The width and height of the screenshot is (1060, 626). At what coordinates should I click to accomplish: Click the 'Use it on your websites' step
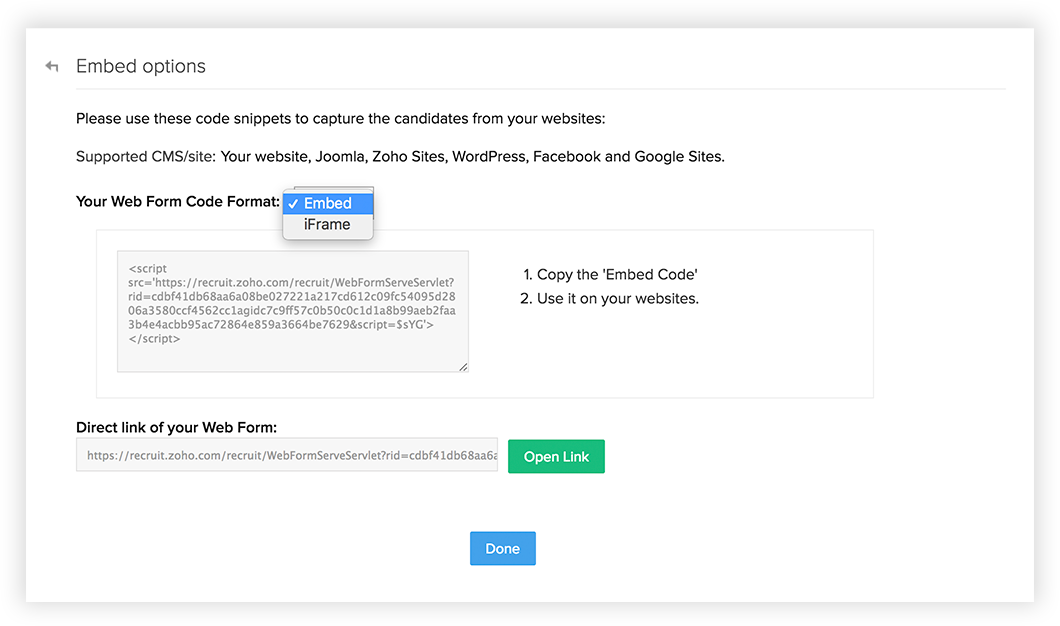coord(617,298)
